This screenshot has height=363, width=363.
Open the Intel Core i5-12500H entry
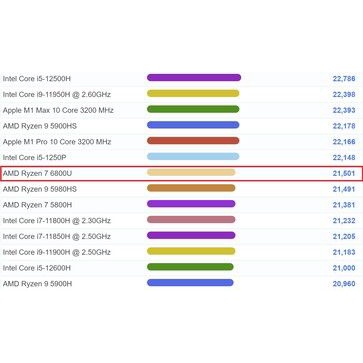pos(37,79)
